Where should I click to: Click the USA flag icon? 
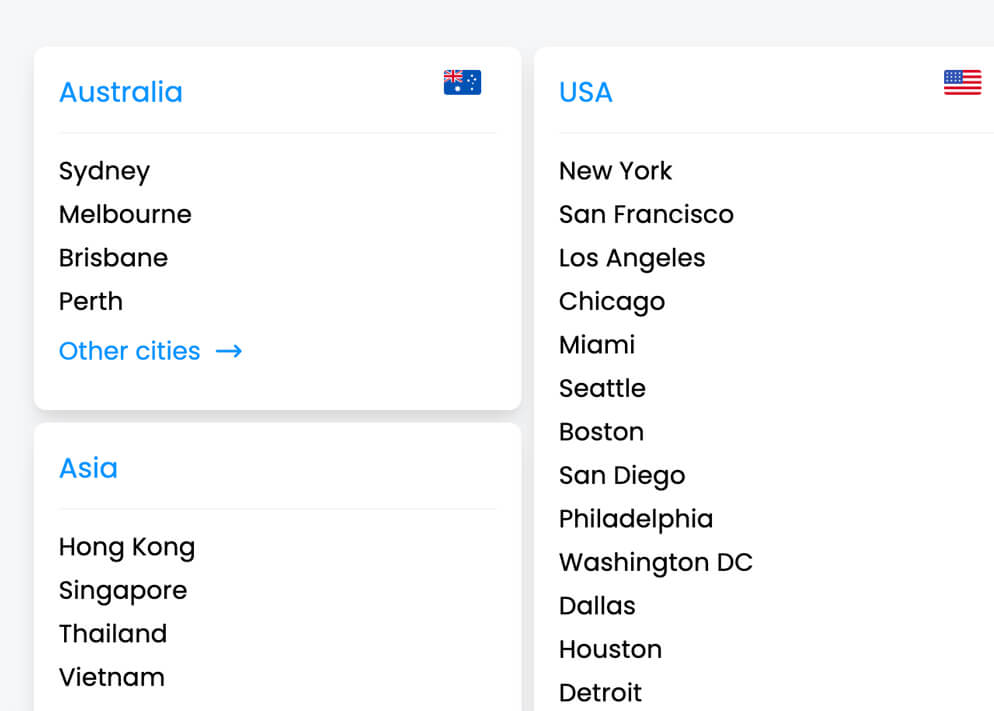pos(962,83)
